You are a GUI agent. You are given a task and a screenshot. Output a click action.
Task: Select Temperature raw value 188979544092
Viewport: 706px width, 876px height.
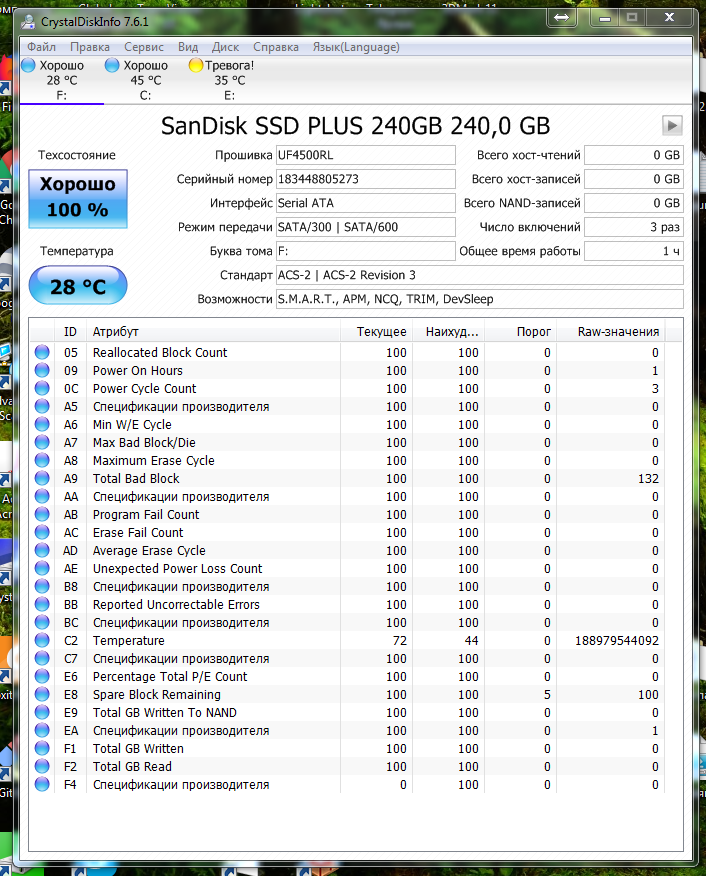click(x=617, y=640)
